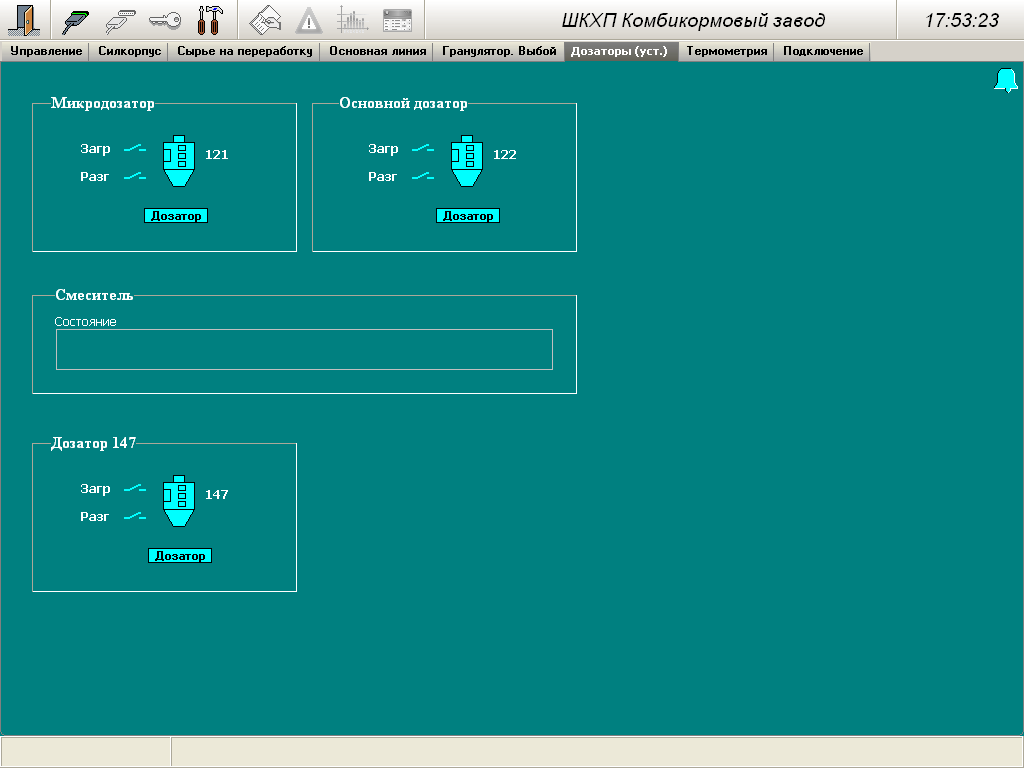The height and width of the screenshot is (768, 1024).
Task: Toggle Загр switch of Микродозатор
Action: click(134, 149)
